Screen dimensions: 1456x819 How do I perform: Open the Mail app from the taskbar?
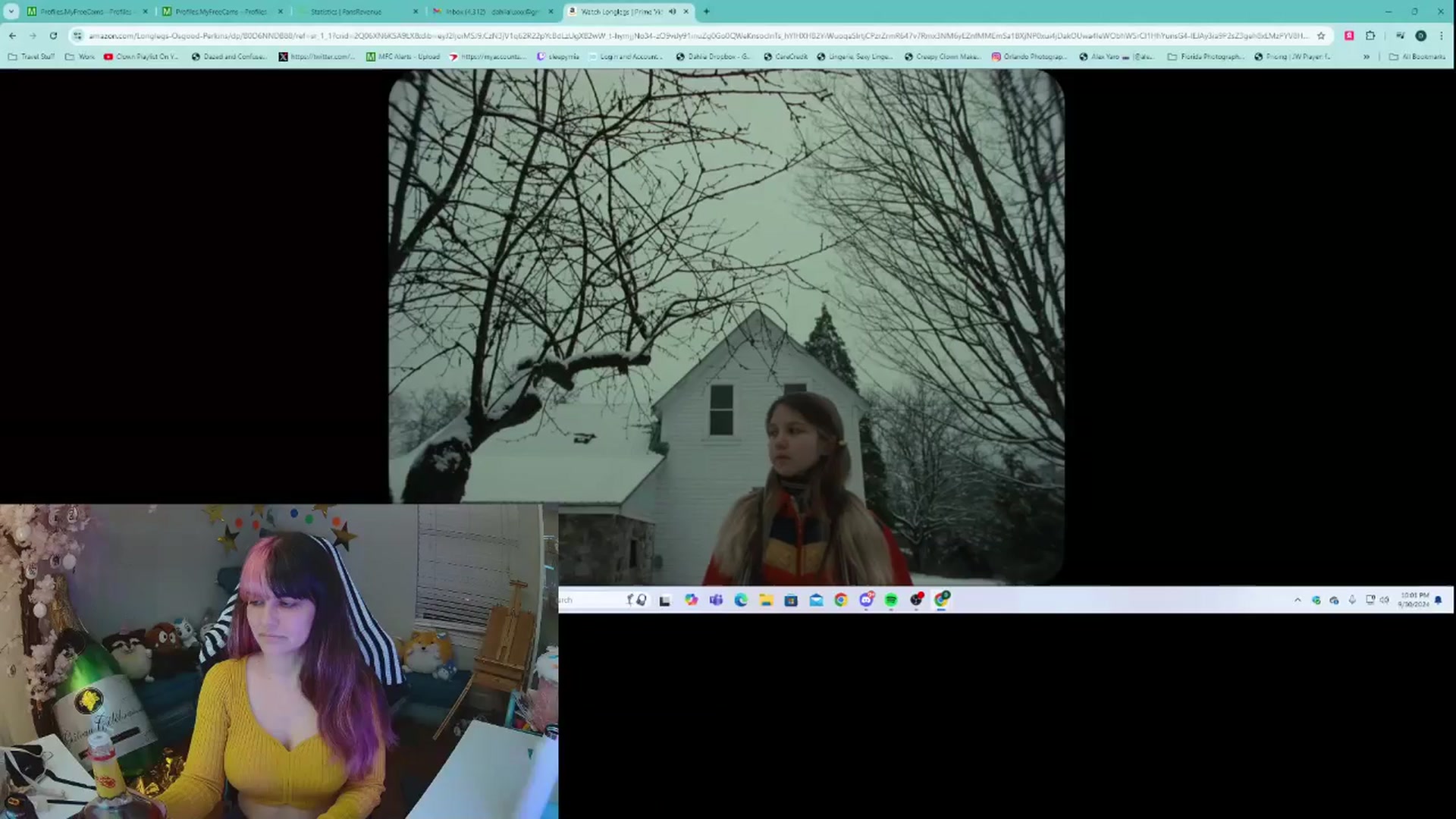pyautogui.click(x=816, y=600)
